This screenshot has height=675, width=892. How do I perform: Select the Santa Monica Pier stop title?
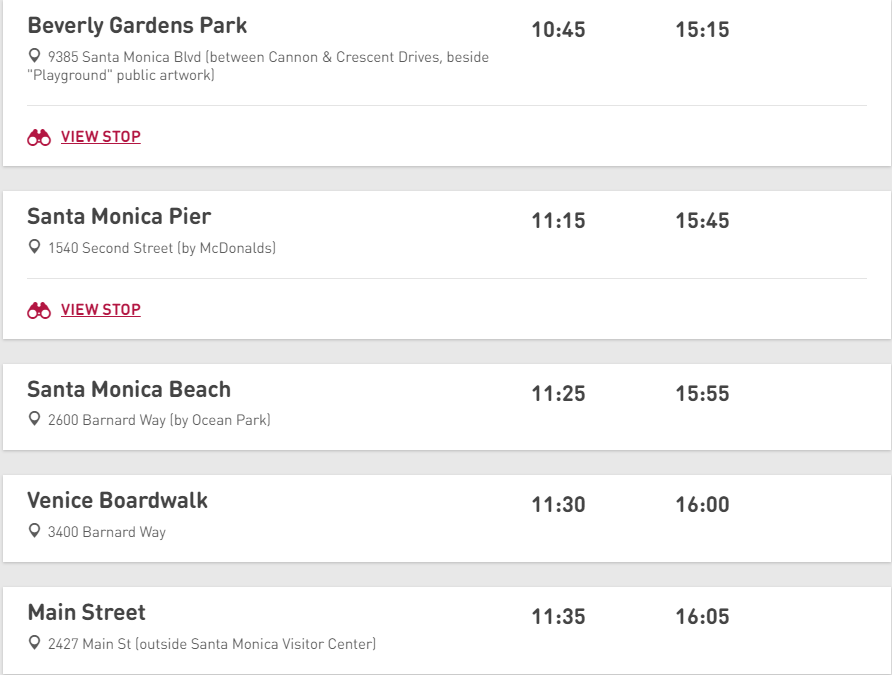click(x=119, y=217)
